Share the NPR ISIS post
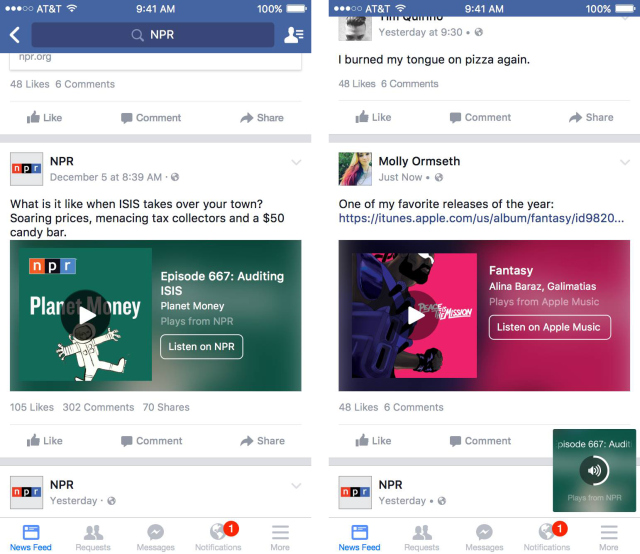 (x=262, y=441)
